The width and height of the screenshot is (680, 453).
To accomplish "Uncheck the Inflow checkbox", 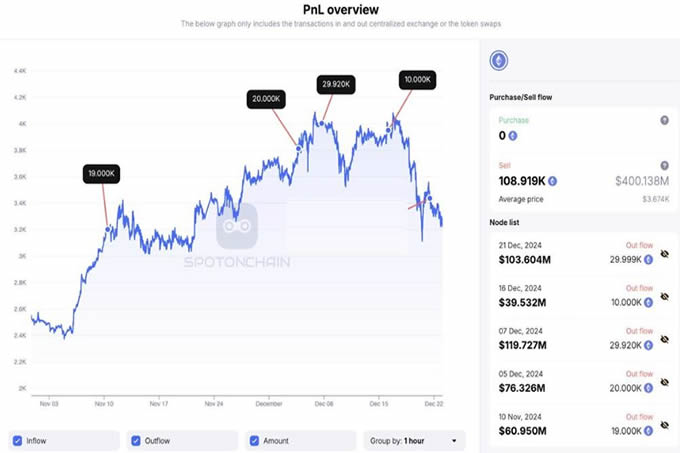I will pyautogui.click(x=17, y=440).
